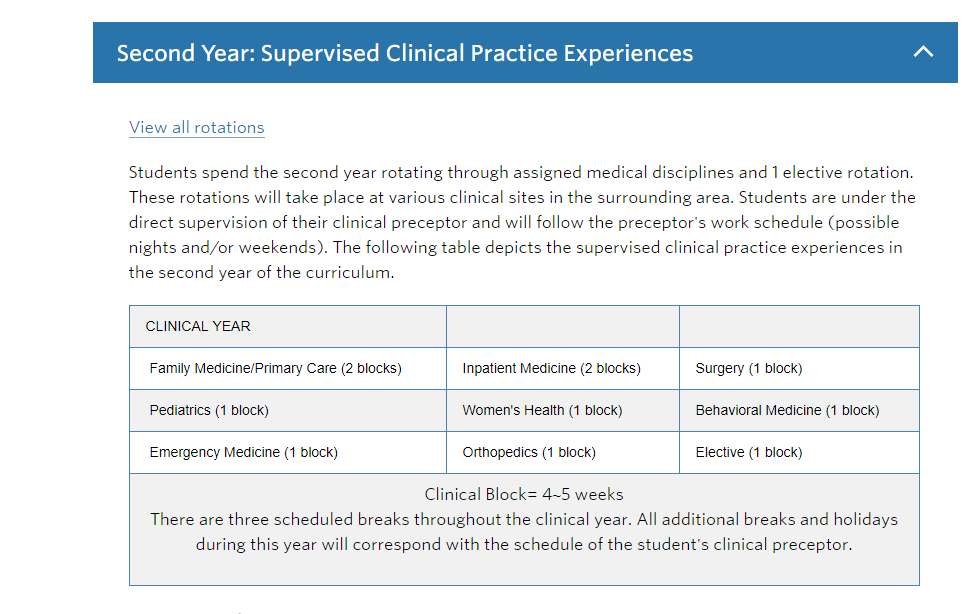Select the CLINICAL YEAR table header cell

point(198,326)
